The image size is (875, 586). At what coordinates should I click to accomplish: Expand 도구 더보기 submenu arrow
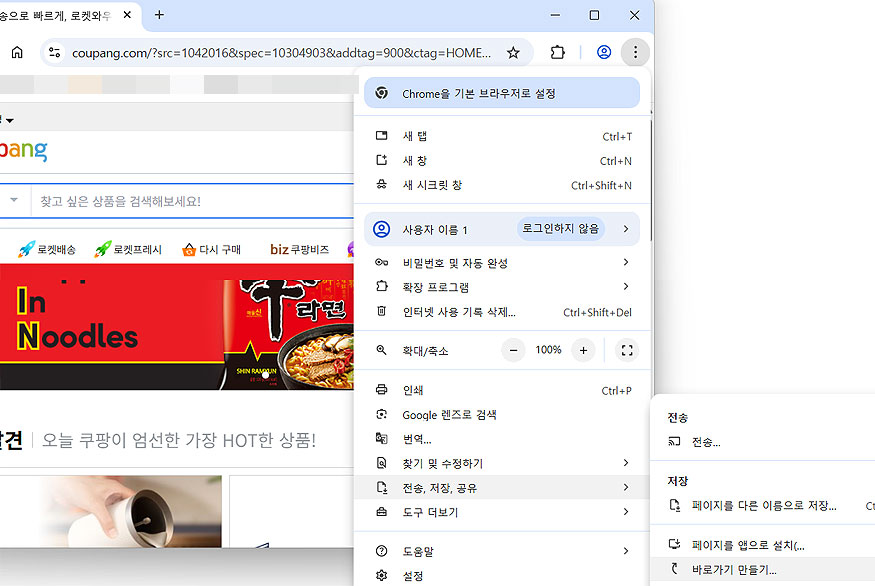point(626,512)
